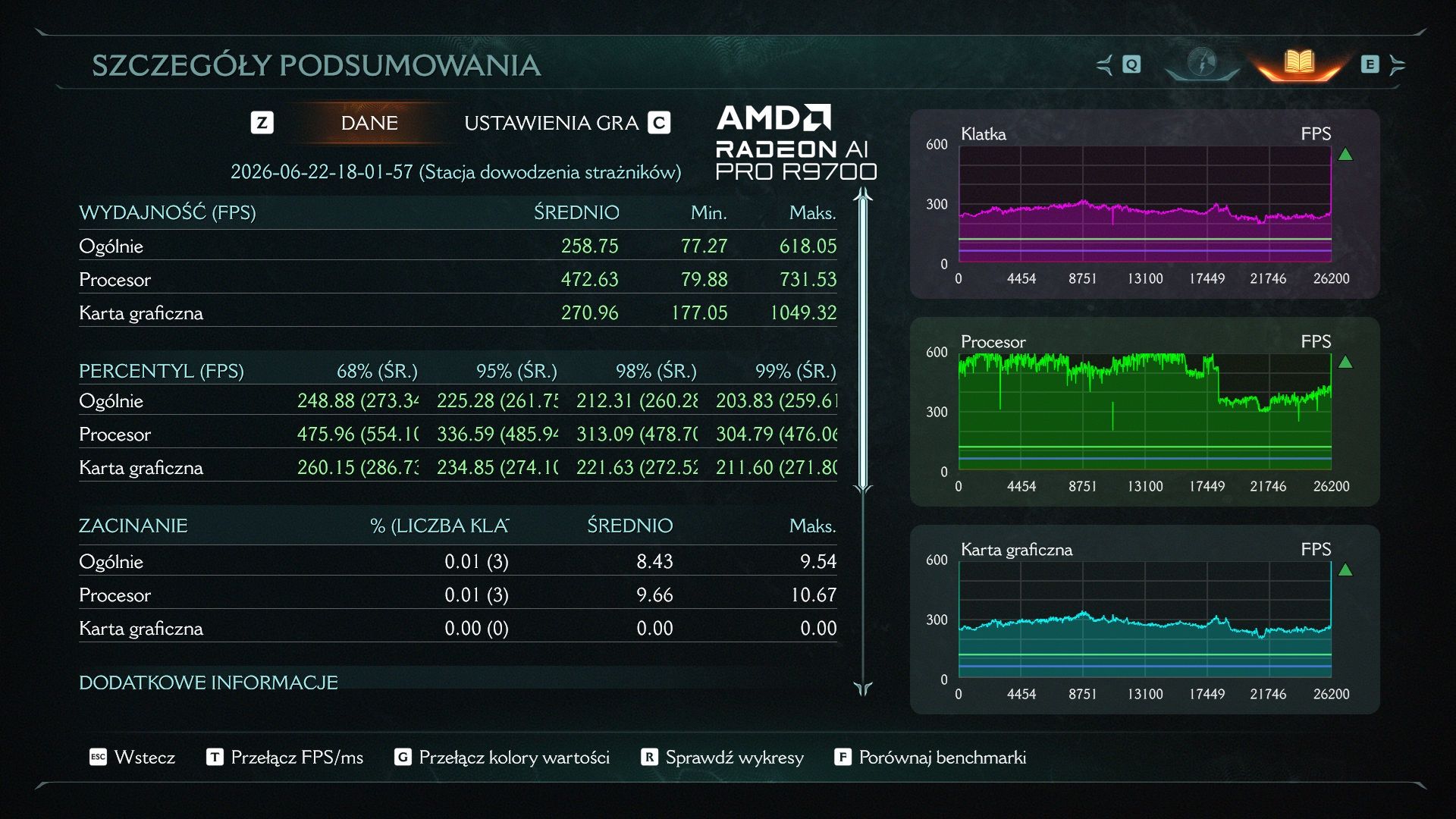This screenshot has height=819, width=1456.
Task: Click green triangle on Procesor chart
Action: click(1345, 362)
